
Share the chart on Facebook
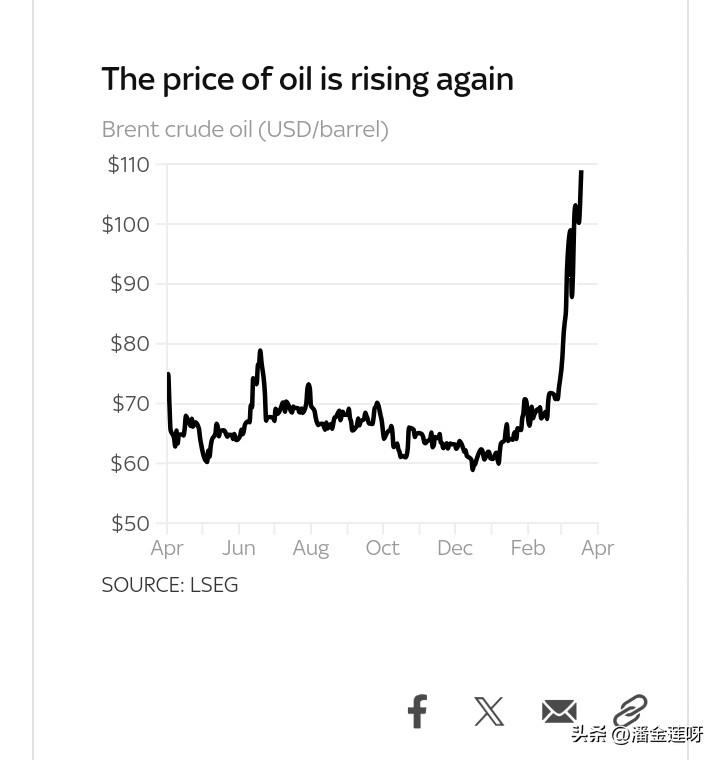(417, 711)
